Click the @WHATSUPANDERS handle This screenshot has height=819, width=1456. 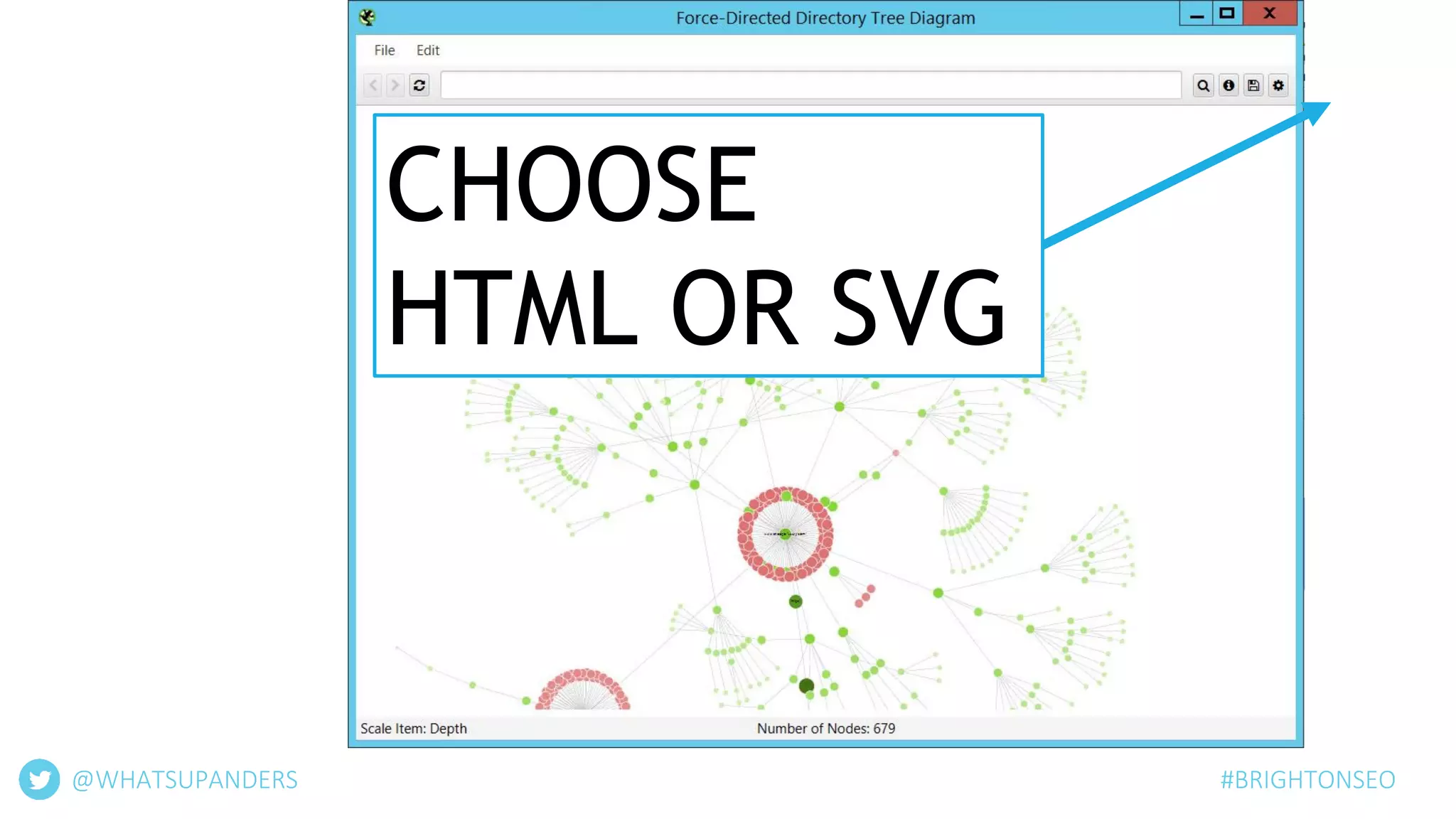(x=185, y=780)
